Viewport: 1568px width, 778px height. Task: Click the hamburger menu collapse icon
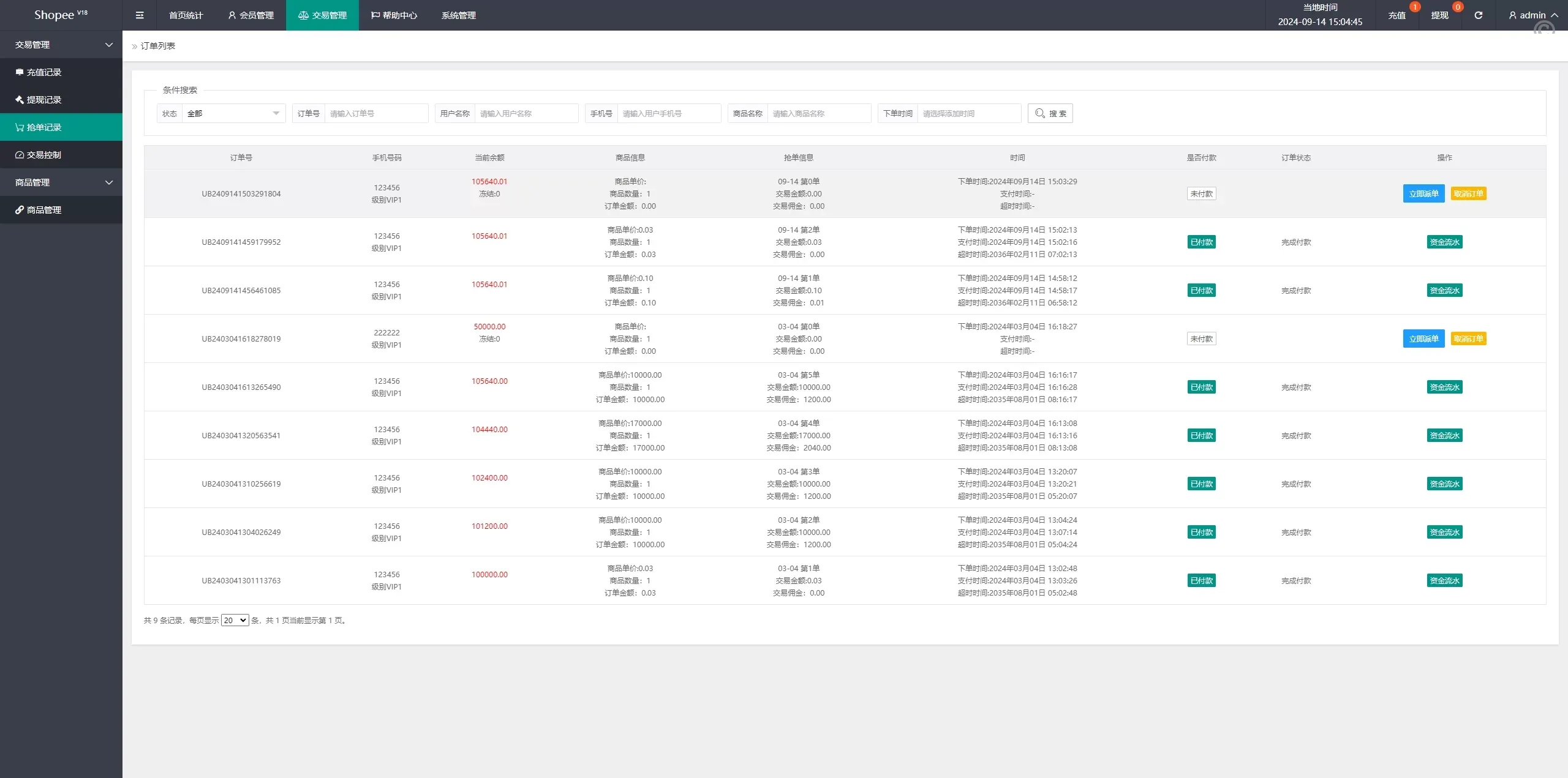click(x=140, y=15)
